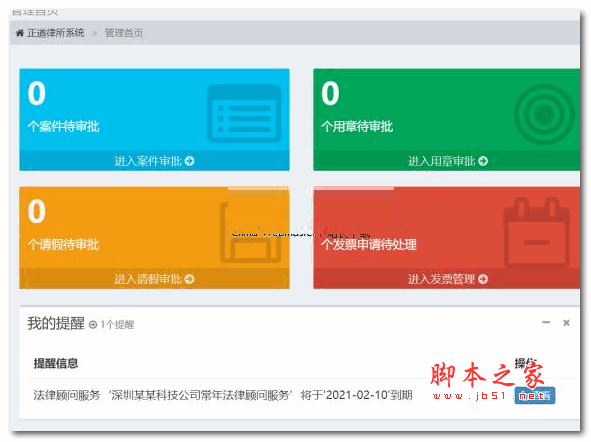Open the 进入案件审批 link
Image resolution: width=591 pixels, height=442 pixels.
(148, 161)
